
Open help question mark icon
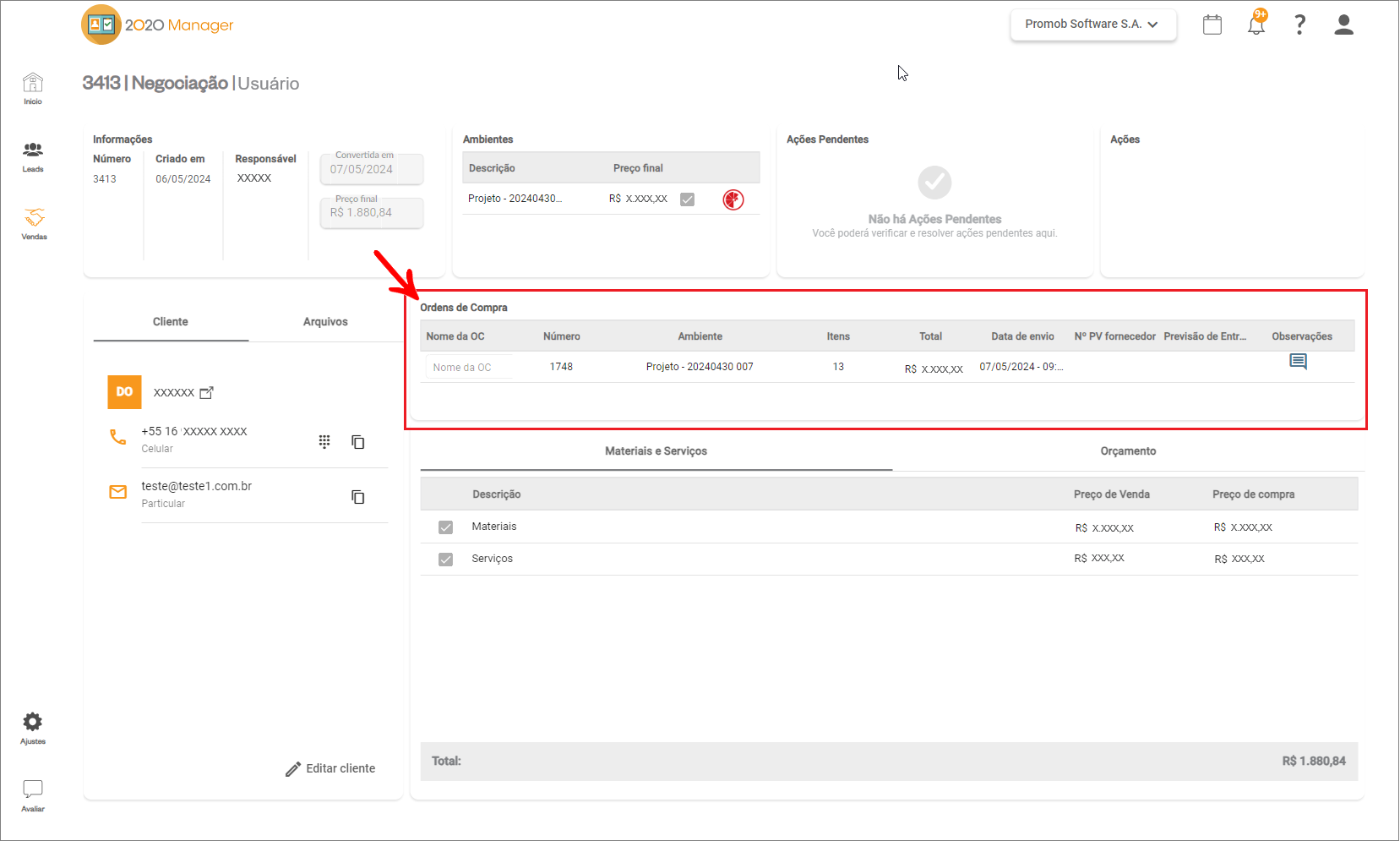click(1299, 25)
